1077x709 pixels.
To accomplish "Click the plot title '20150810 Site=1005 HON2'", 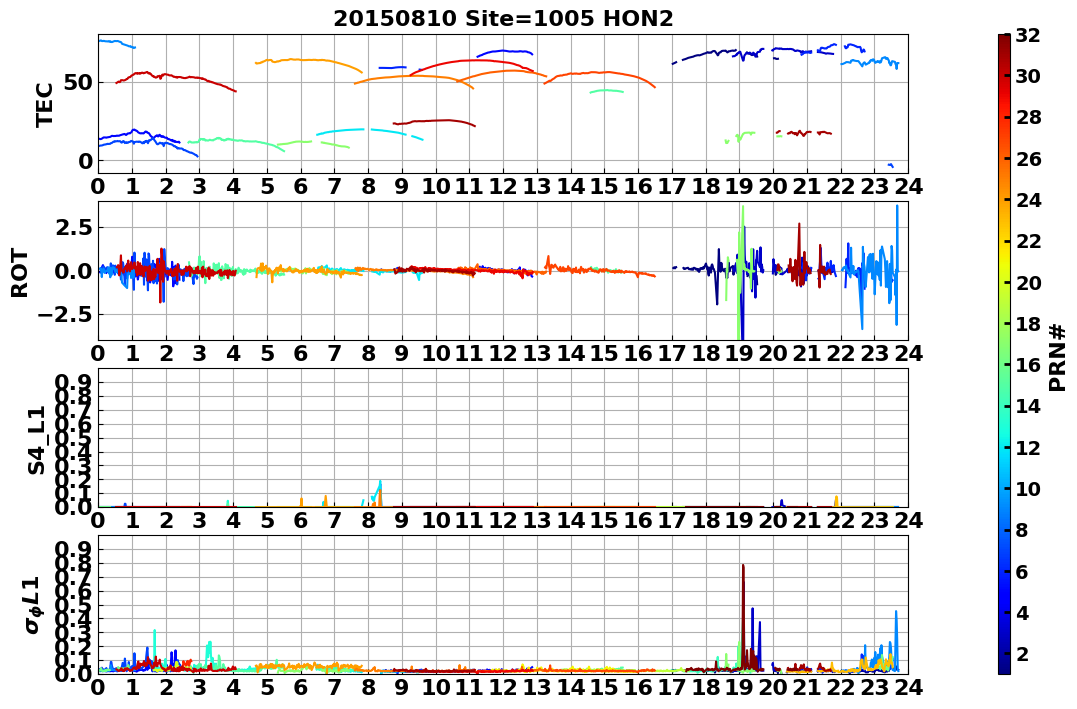I will click(x=503, y=19).
